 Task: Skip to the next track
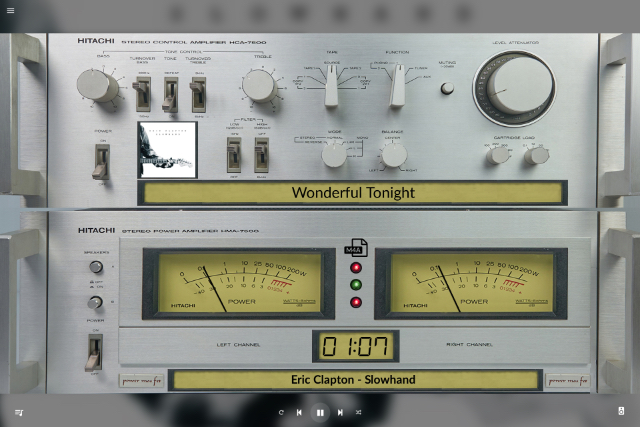[x=340, y=412]
